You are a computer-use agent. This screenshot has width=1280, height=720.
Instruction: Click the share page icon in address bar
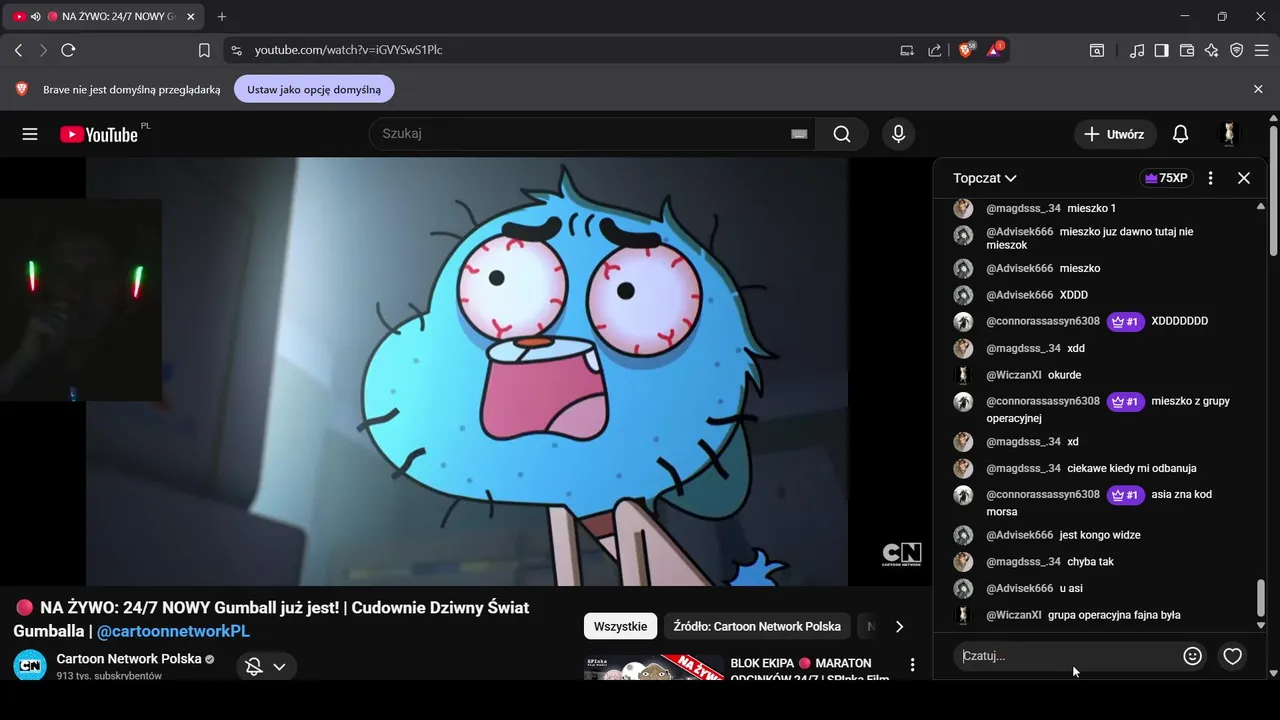tap(935, 50)
